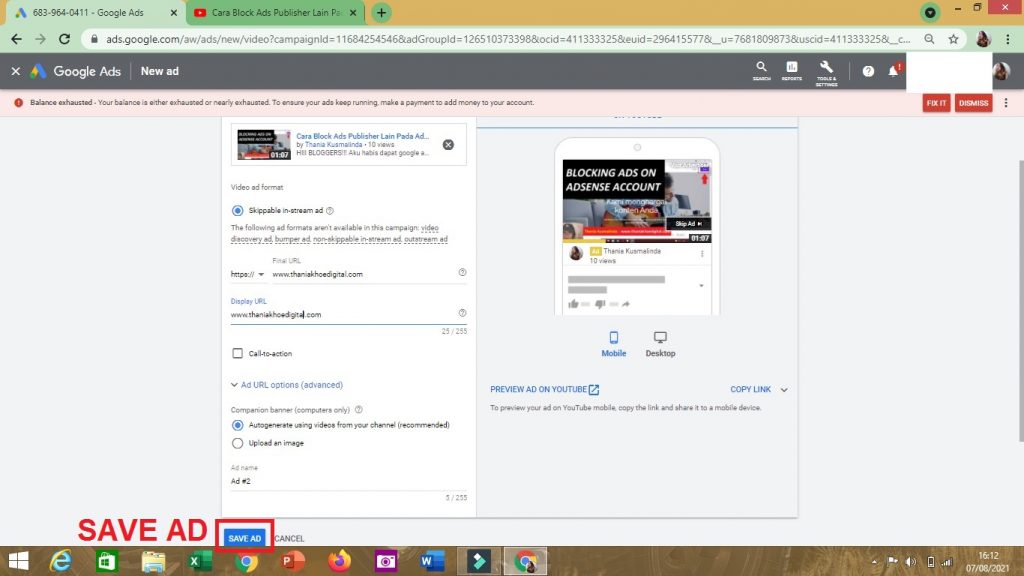This screenshot has height=576, width=1024.
Task: Click the help question mark icon
Action: click(x=868, y=72)
